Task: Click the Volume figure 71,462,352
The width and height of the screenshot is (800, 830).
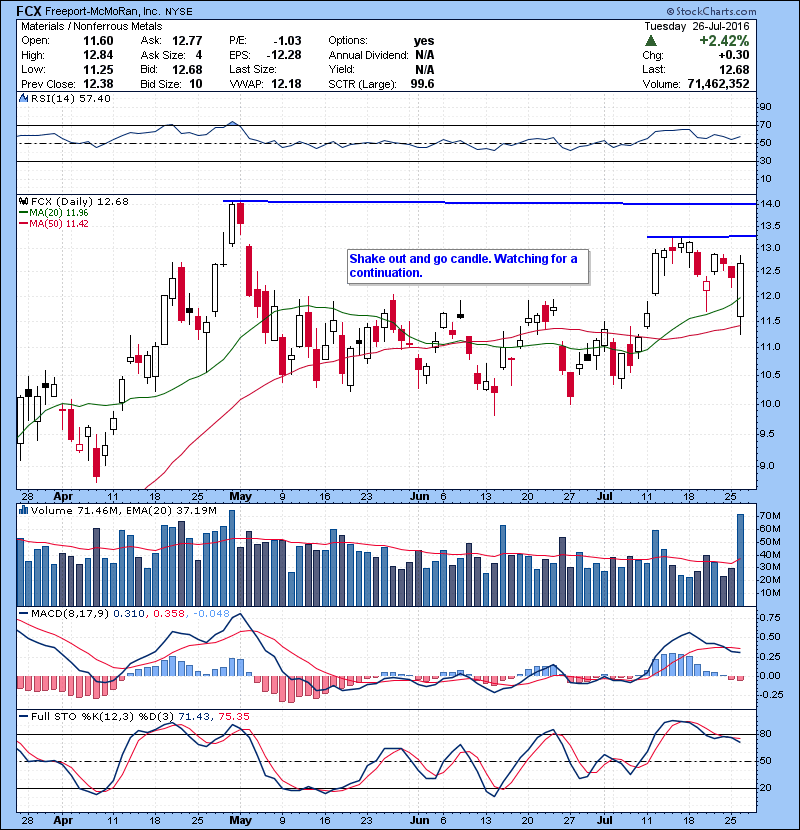Action: tap(718, 84)
